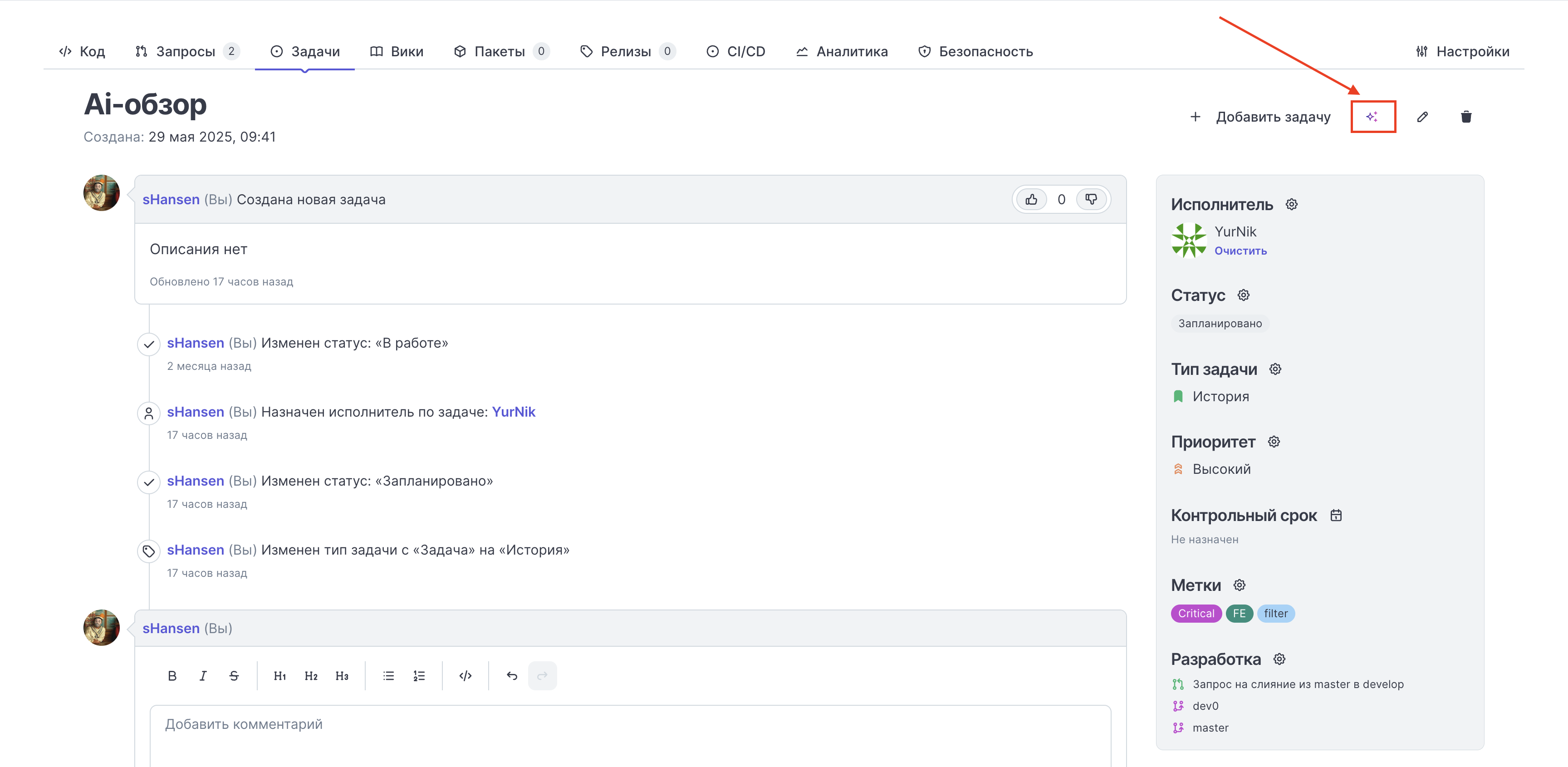
Task: Click the redo arrow in editor
Action: pos(542,676)
